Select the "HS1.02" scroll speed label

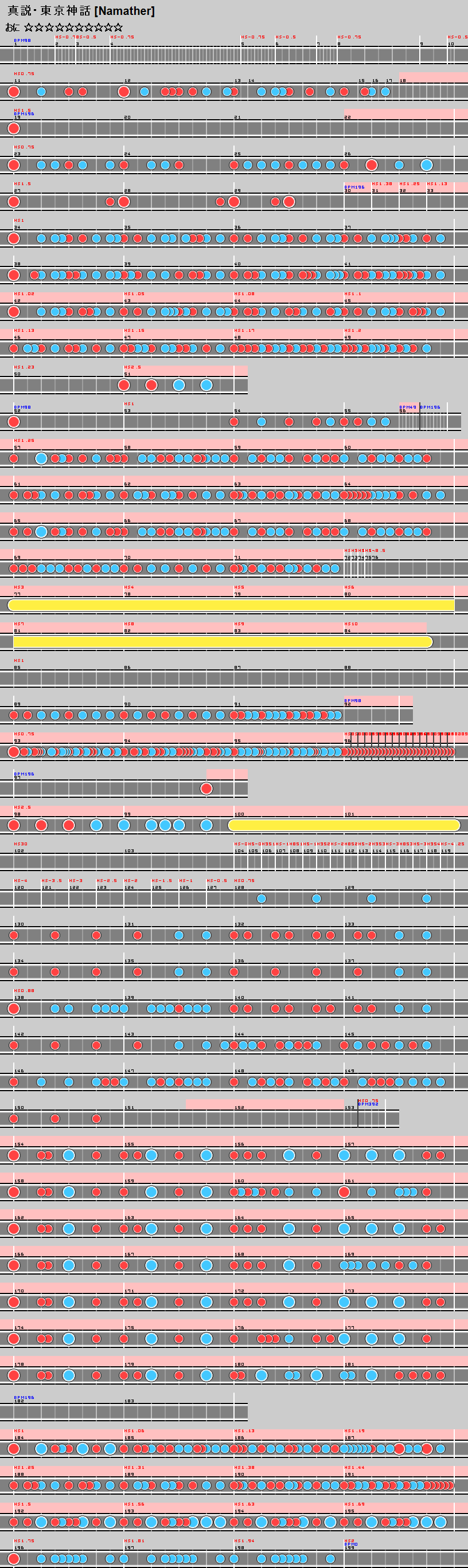coord(24,293)
